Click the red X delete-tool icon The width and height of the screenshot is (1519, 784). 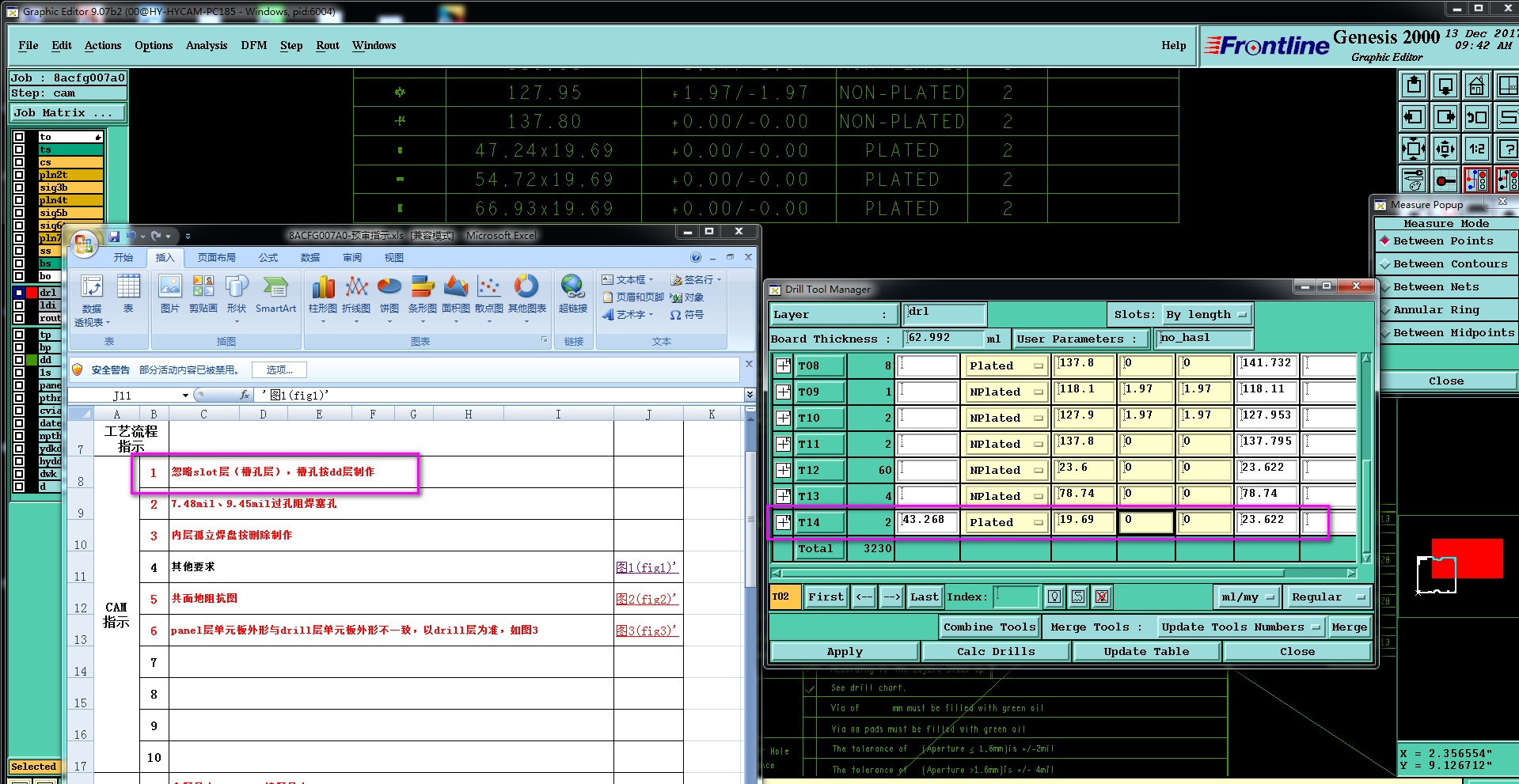(x=1102, y=597)
